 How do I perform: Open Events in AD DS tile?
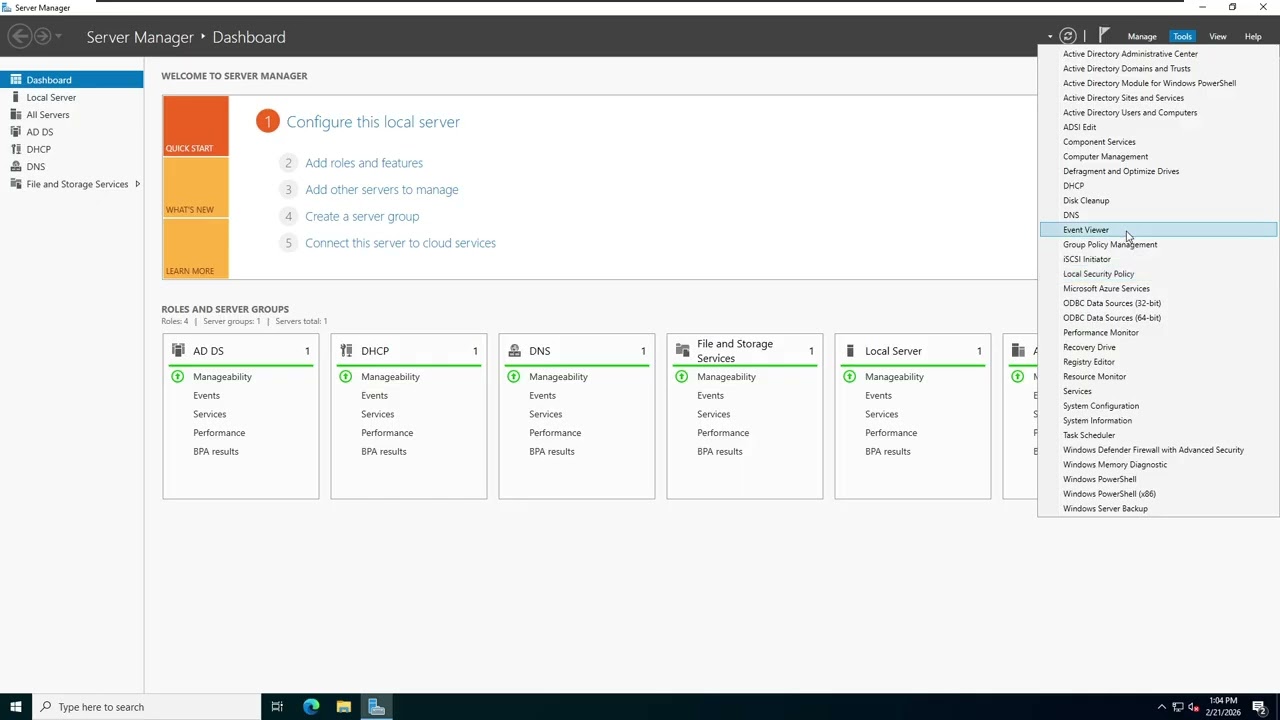[206, 396]
